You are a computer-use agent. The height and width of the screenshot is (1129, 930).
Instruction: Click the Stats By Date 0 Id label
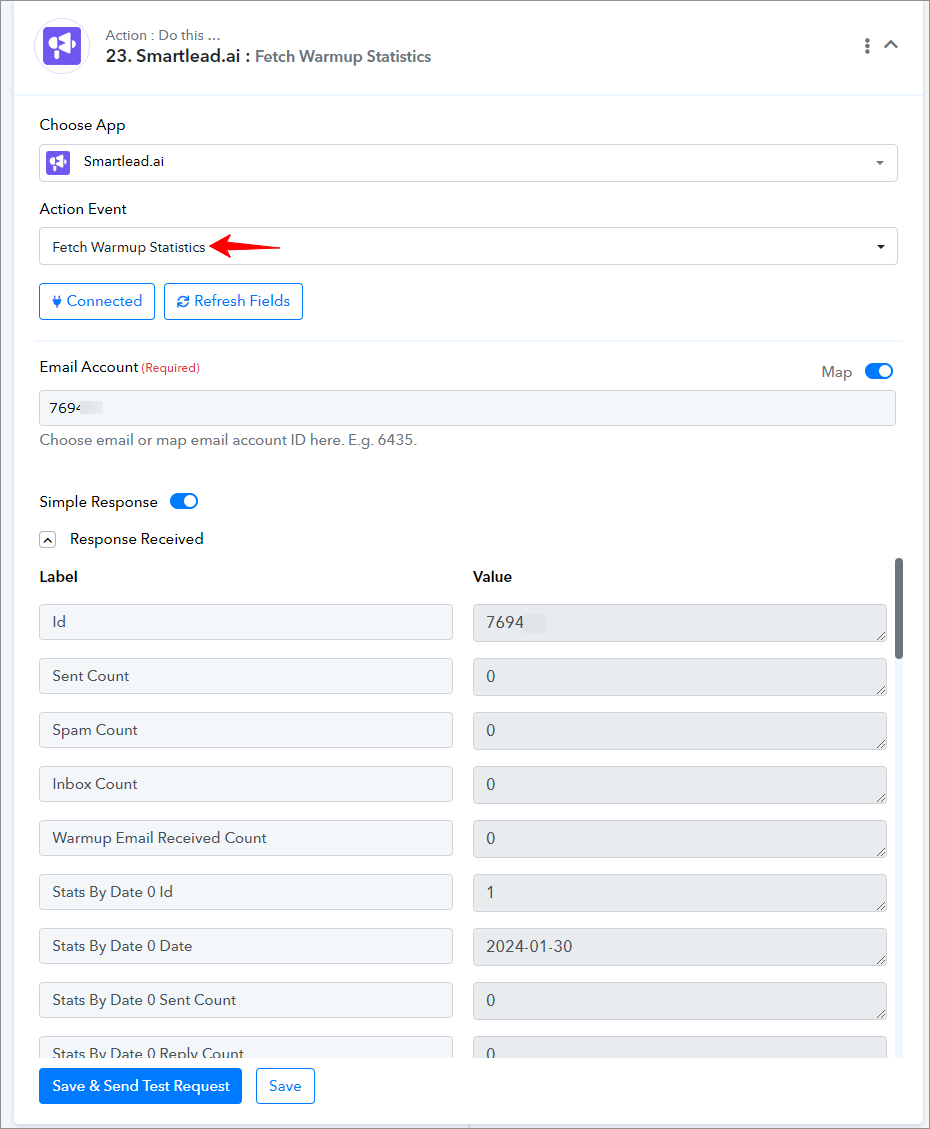tap(246, 892)
